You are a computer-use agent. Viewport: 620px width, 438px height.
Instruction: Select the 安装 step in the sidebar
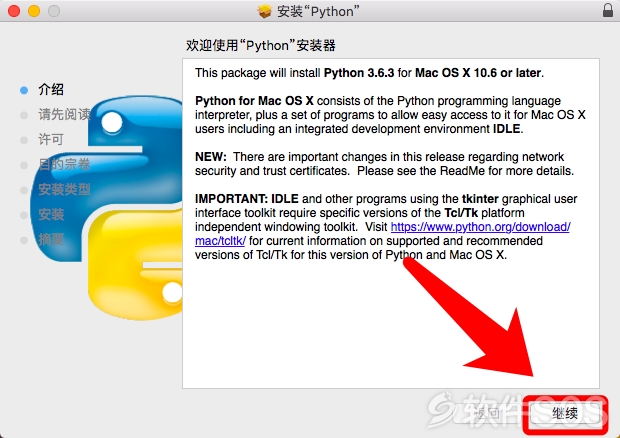coord(51,214)
